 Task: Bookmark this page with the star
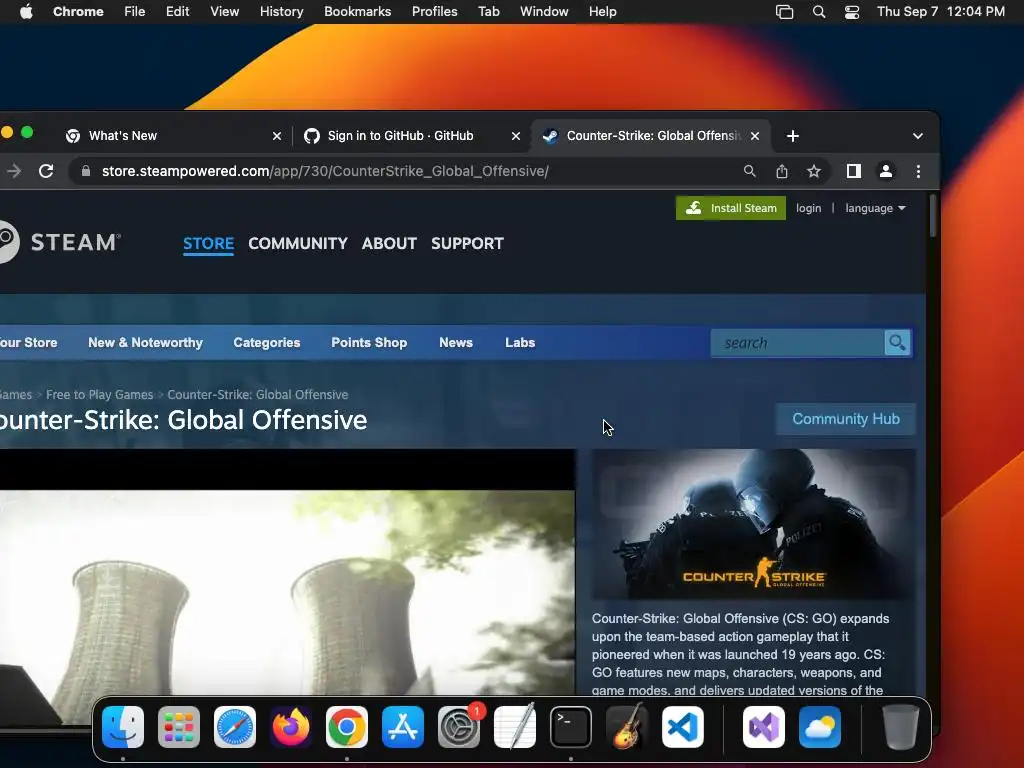click(814, 171)
